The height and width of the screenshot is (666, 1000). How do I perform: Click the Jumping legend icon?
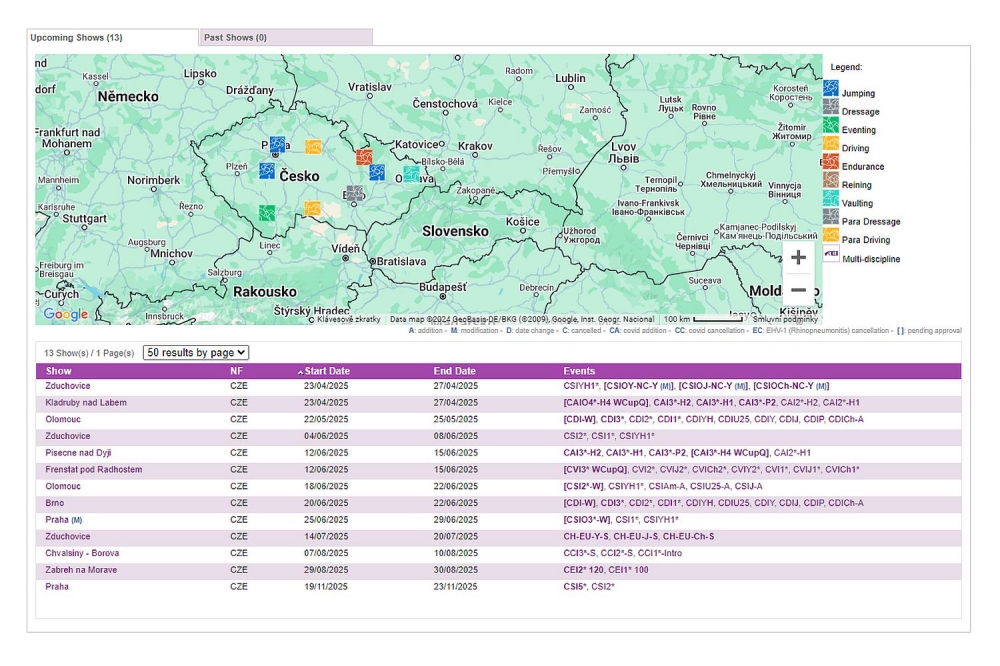click(x=830, y=88)
